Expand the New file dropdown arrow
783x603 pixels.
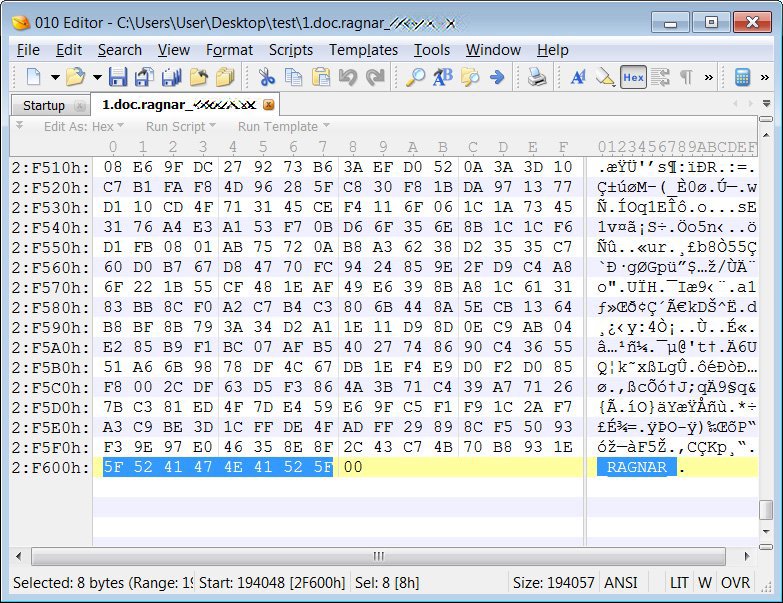coord(54,77)
